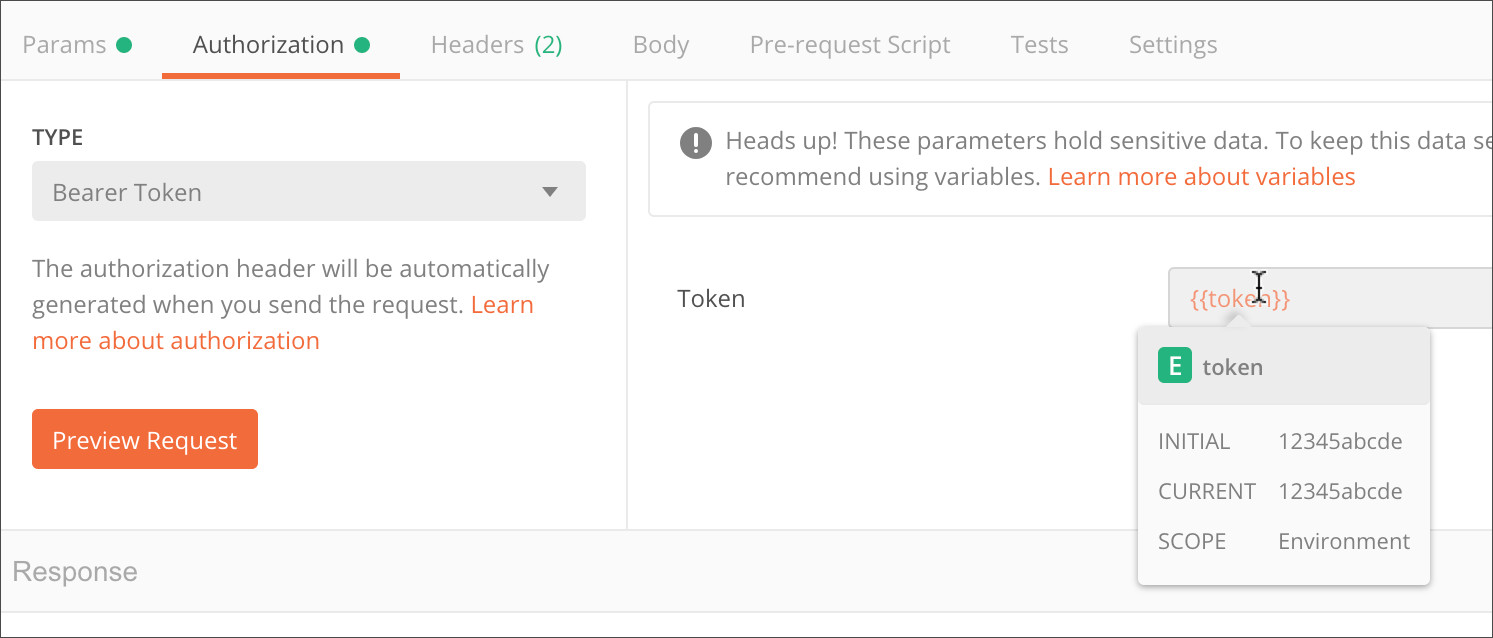Screen dimensions: 1493x638
Task: Click the exclamation warning icon in the alert
Action: pyautogui.click(x=696, y=142)
